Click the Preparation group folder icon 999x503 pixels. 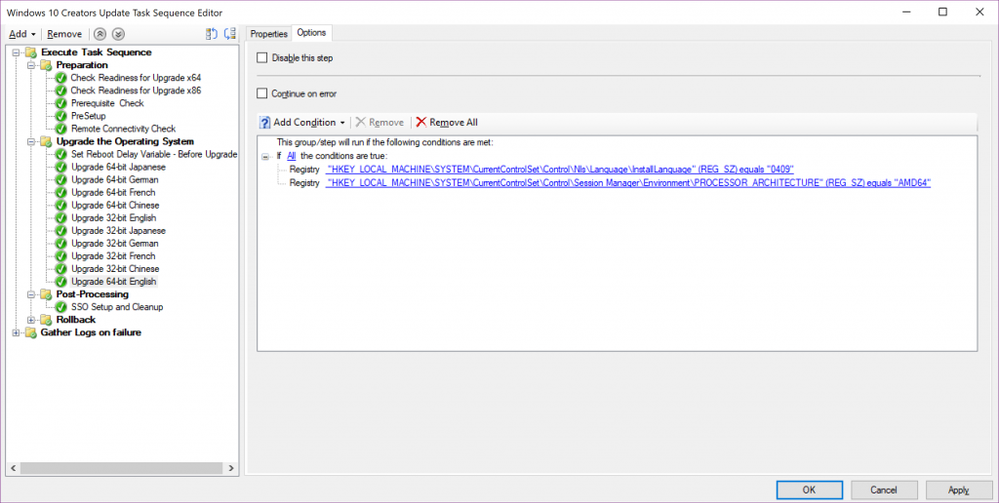point(46,65)
